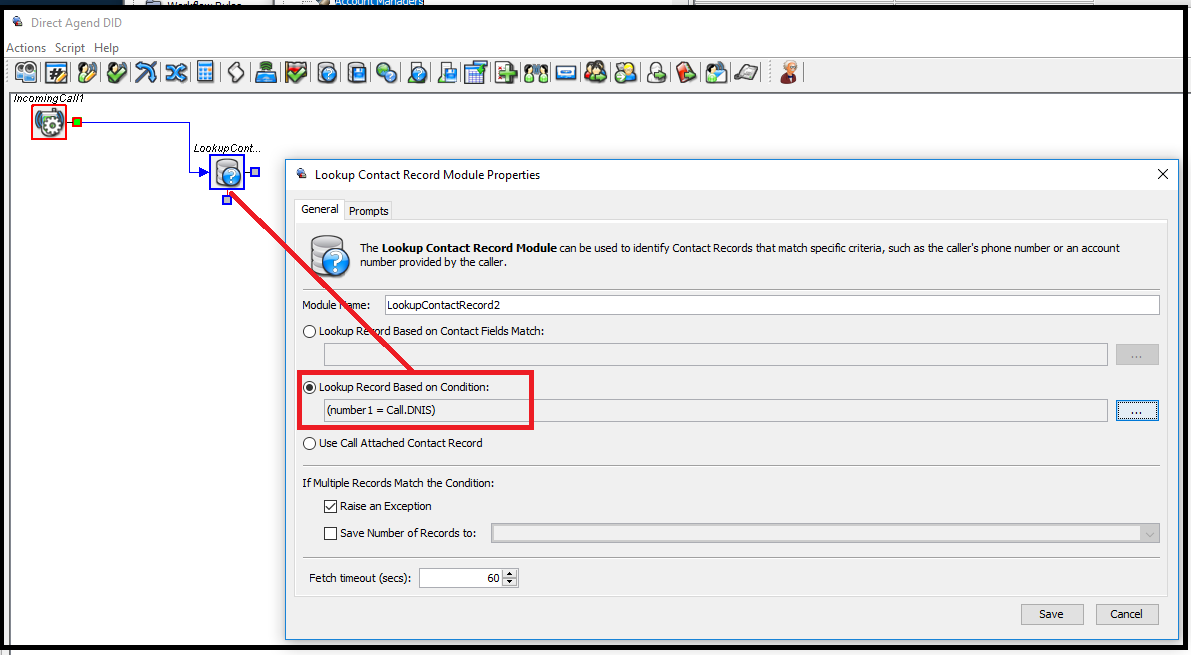Viewport: 1191px width, 655px height.
Task: Select Lookup Record Based on Contact Fields Match
Action: pos(309,331)
